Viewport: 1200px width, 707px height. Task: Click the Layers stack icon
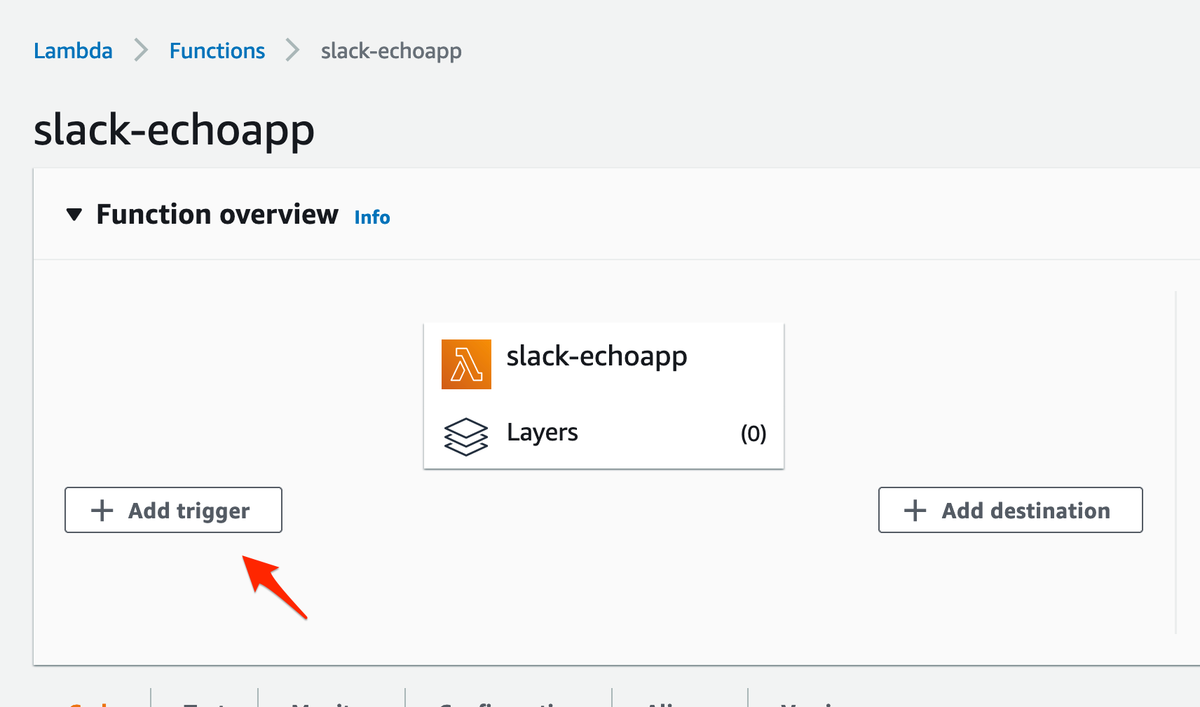(465, 436)
